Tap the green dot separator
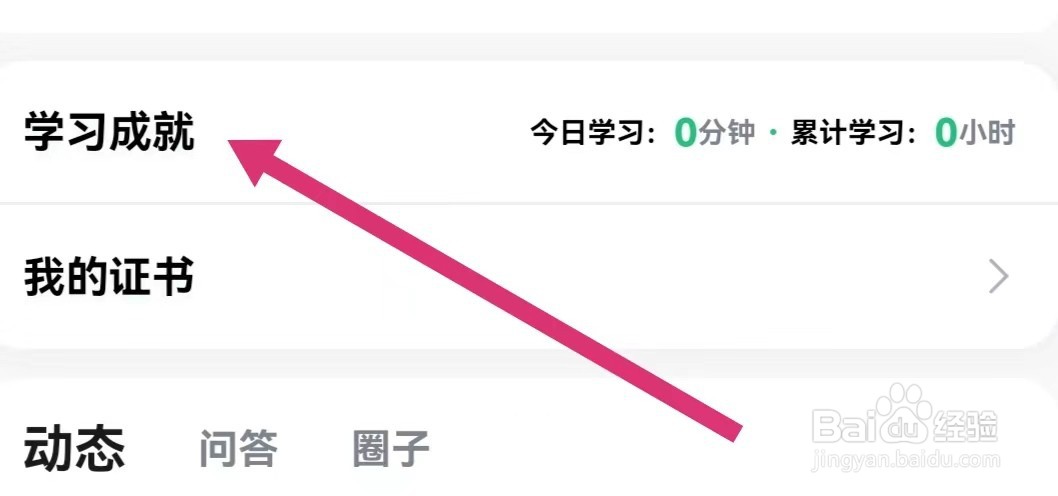This screenshot has height=496, width=1058. 772,133
